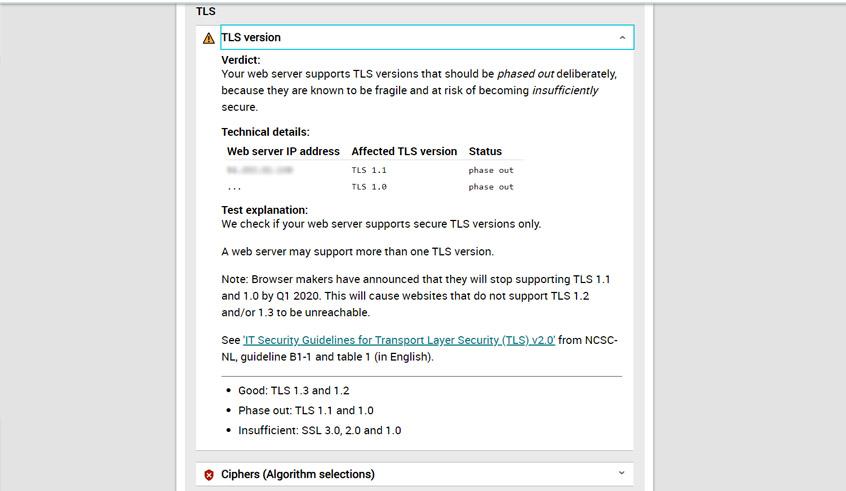Click the Status column header
The height and width of the screenshot is (491, 846).
pos(485,152)
